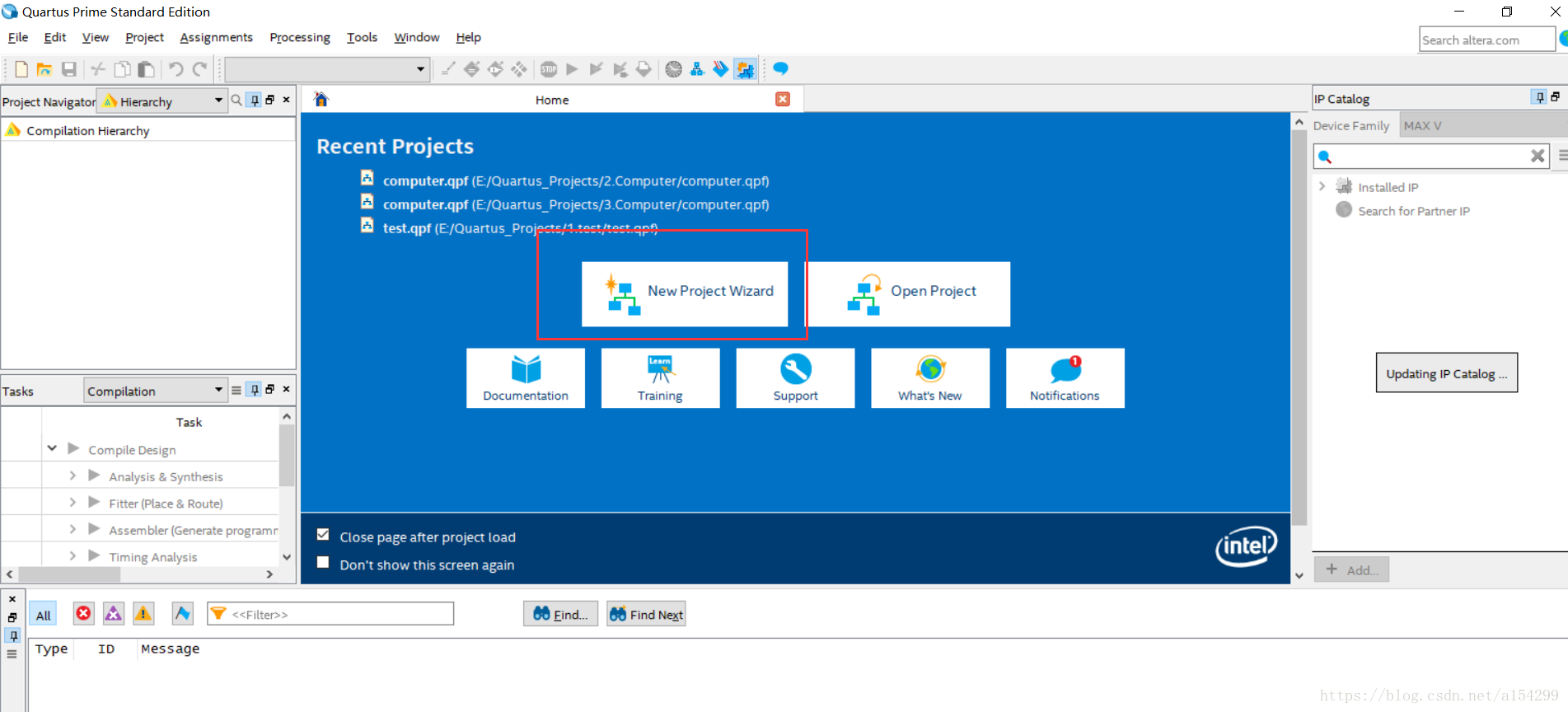This screenshot has height=712, width=1568.
Task: Click the Open Project button
Action: click(907, 294)
